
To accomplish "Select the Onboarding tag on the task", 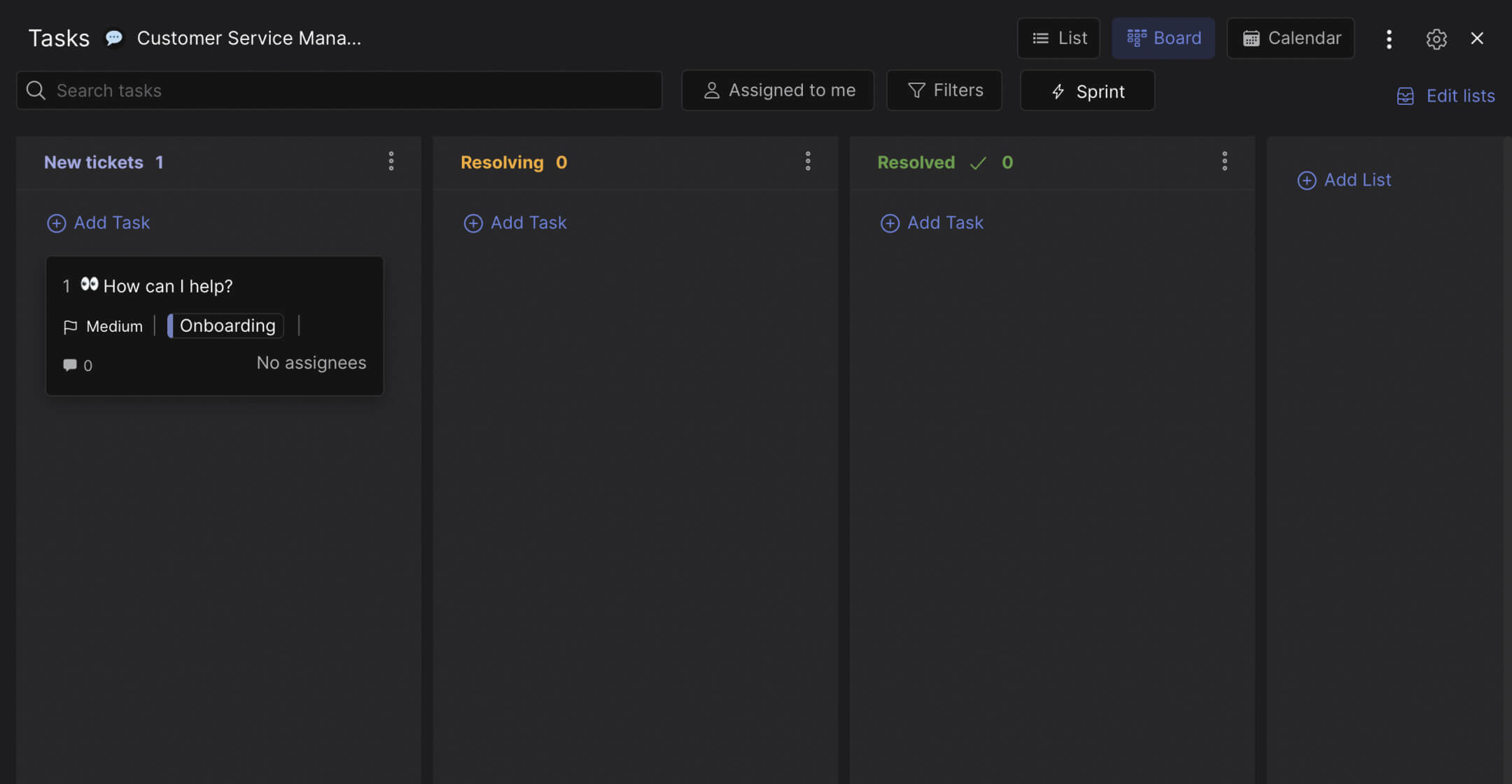I will [226, 325].
